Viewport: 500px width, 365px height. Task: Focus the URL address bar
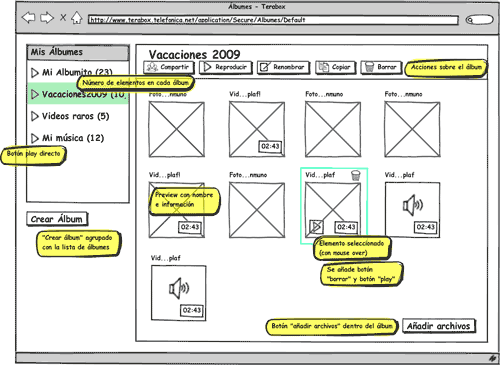click(273, 20)
